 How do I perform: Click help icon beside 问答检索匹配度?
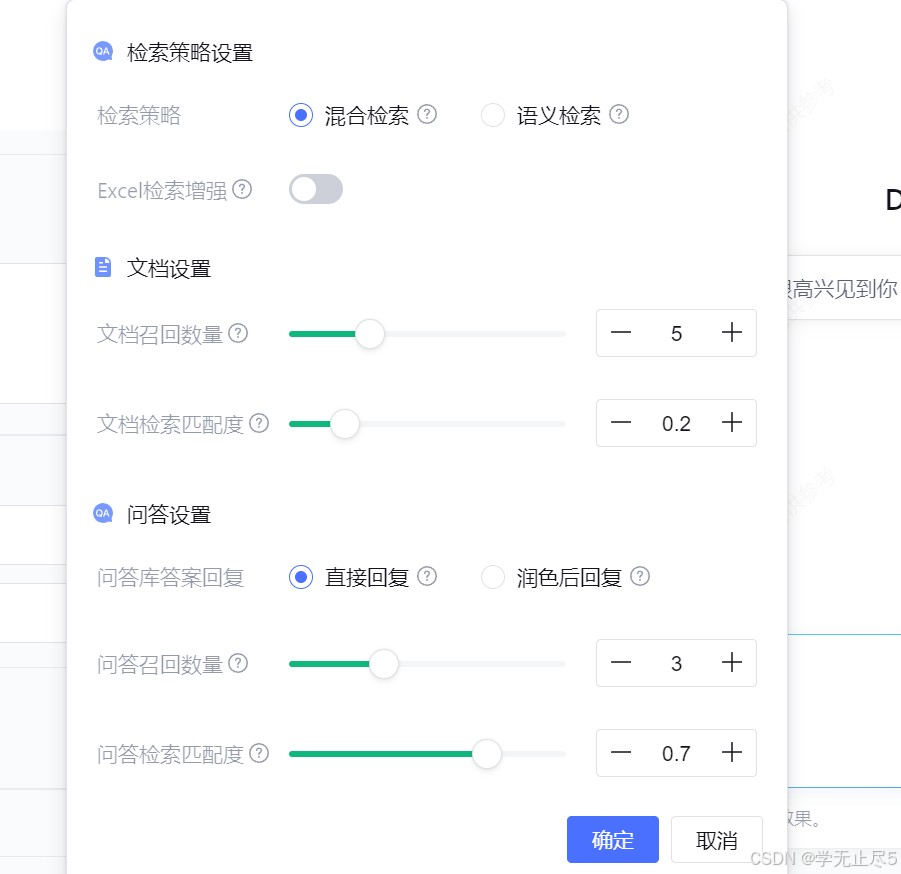pos(259,753)
